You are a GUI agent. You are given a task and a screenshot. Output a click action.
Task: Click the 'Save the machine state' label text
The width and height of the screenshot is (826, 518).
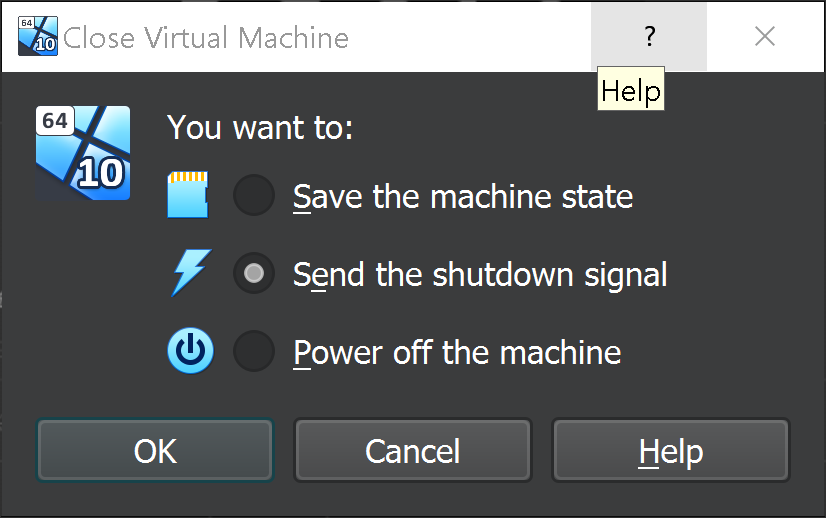pos(462,196)
